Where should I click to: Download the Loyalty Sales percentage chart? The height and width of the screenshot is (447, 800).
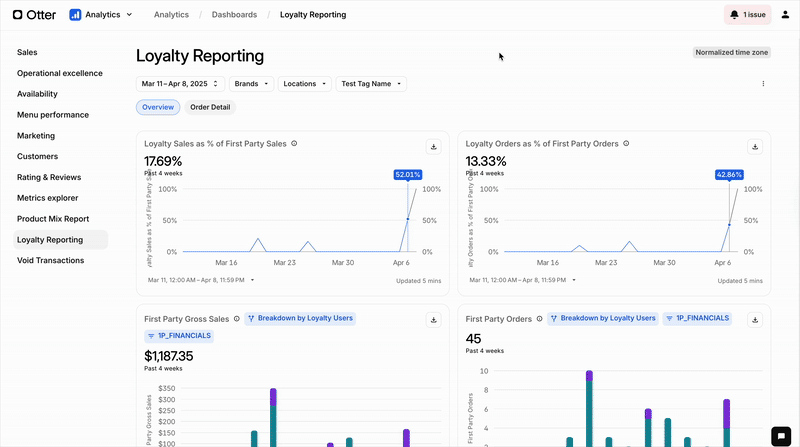[x=434, y=146]
